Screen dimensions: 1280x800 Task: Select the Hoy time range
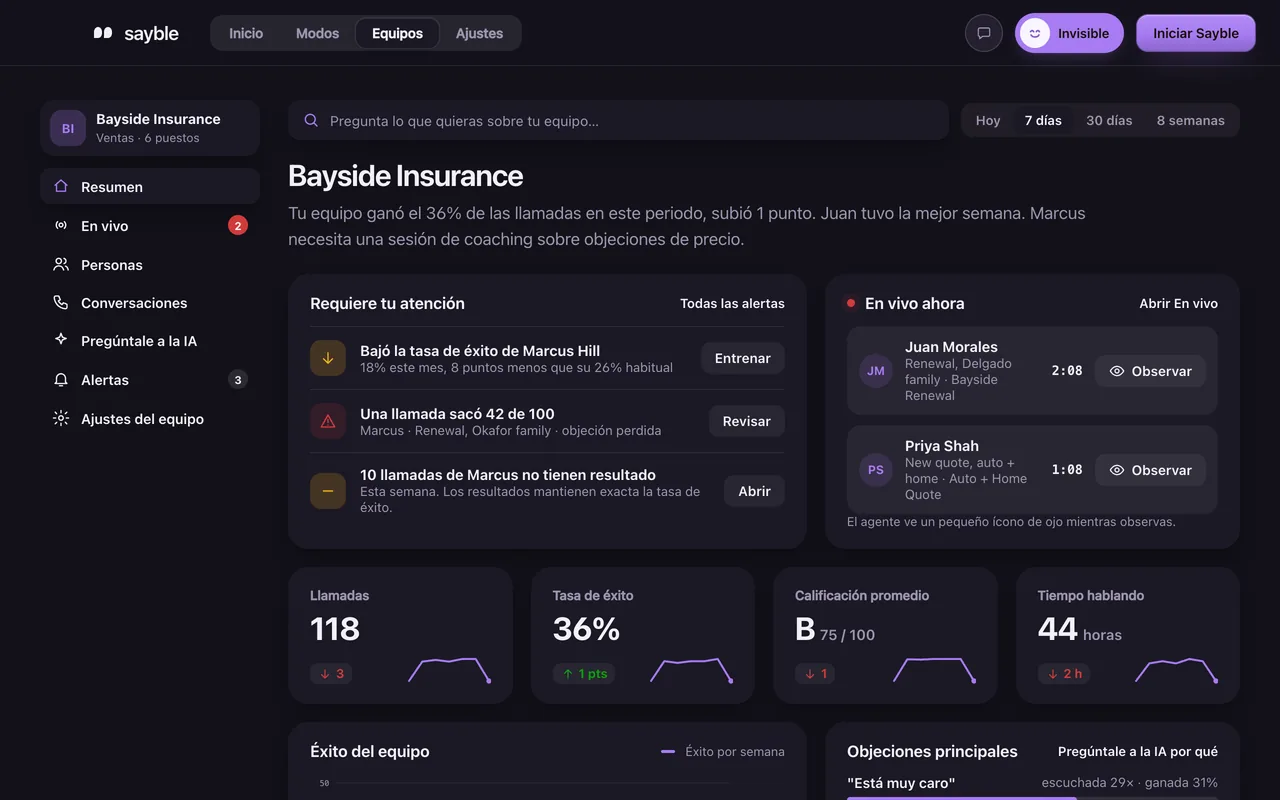tap(988, 120)
